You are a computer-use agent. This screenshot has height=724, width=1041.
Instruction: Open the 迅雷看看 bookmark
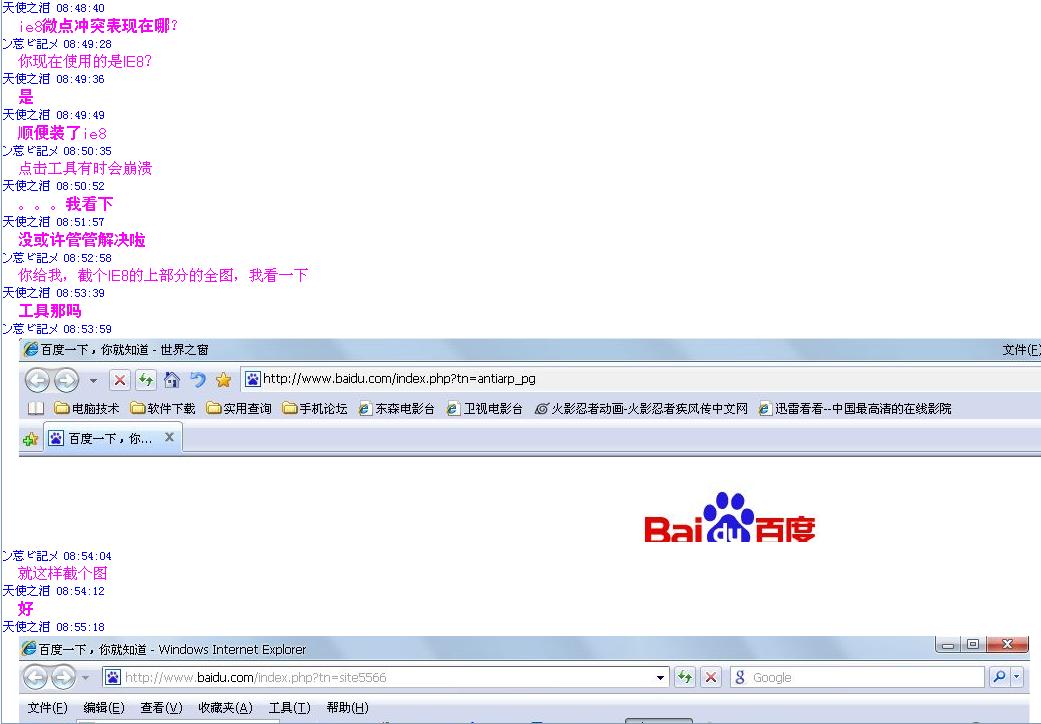pyautogui.click(x=855, y=408)
